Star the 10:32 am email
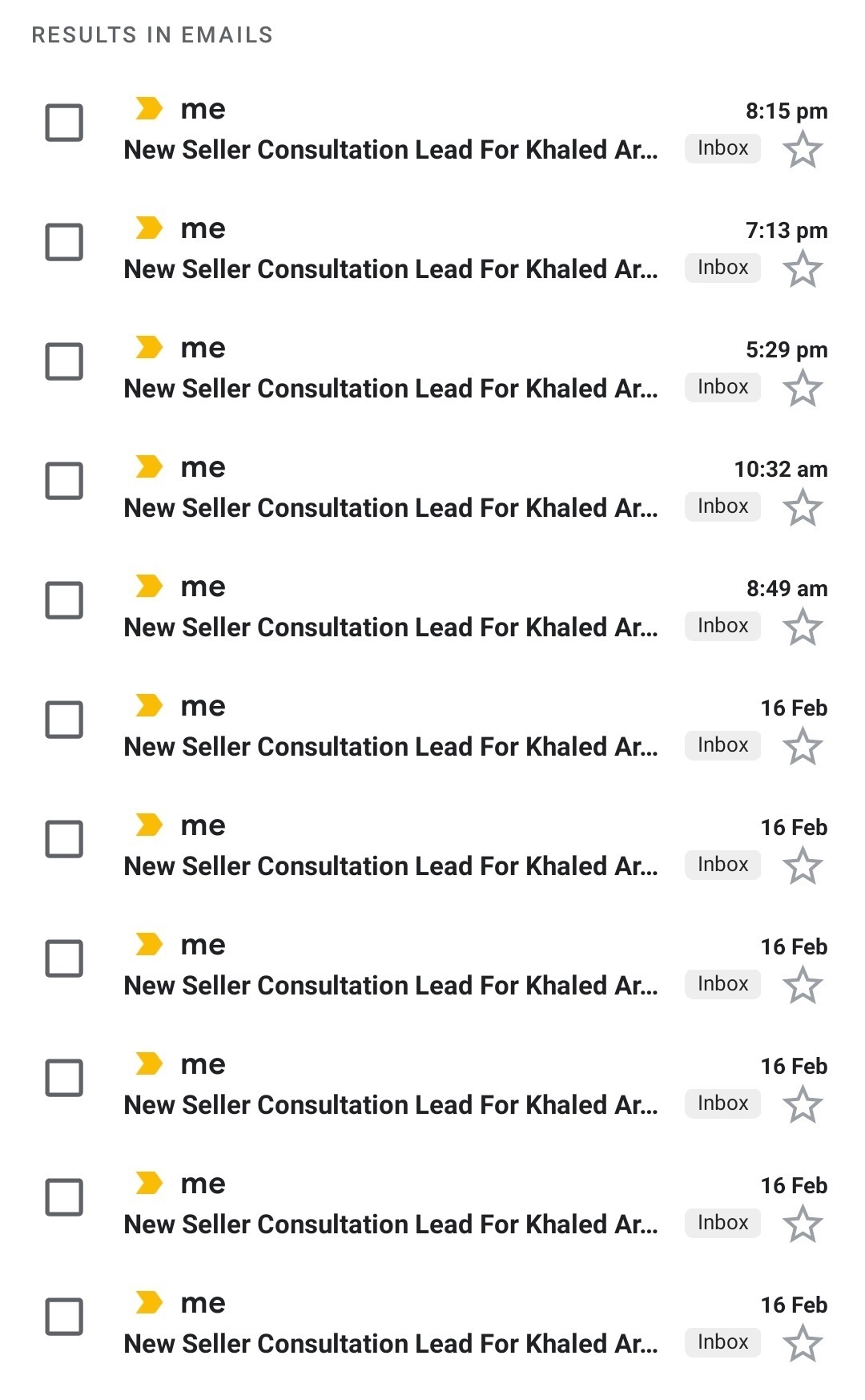 [802, 508]
